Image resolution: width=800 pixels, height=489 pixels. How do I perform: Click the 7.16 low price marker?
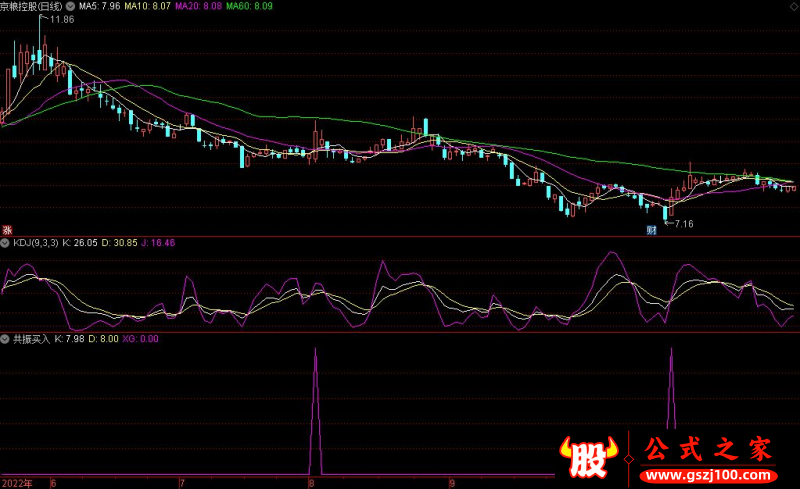tap(682, 223)
